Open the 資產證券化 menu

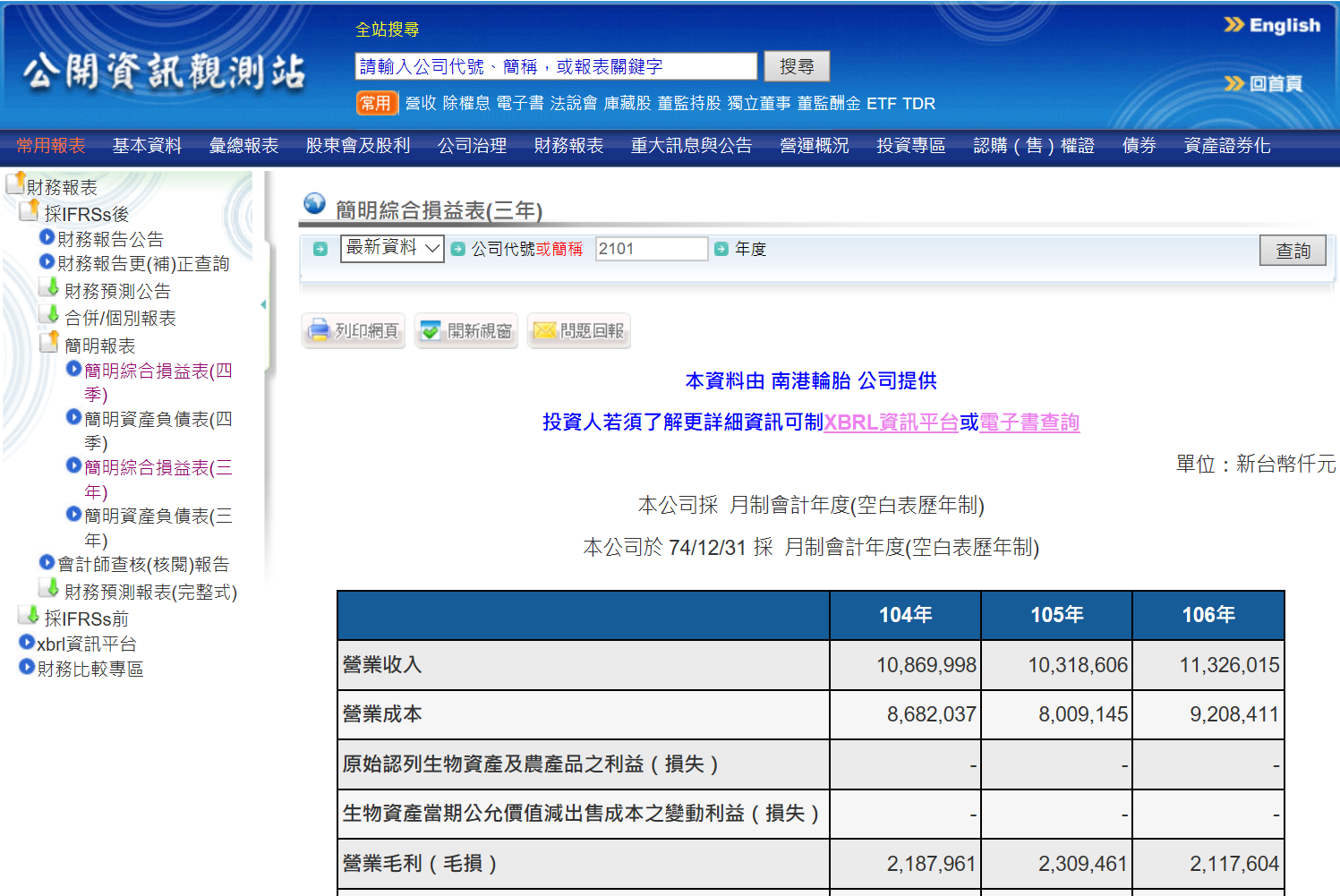click(1227, 146)
